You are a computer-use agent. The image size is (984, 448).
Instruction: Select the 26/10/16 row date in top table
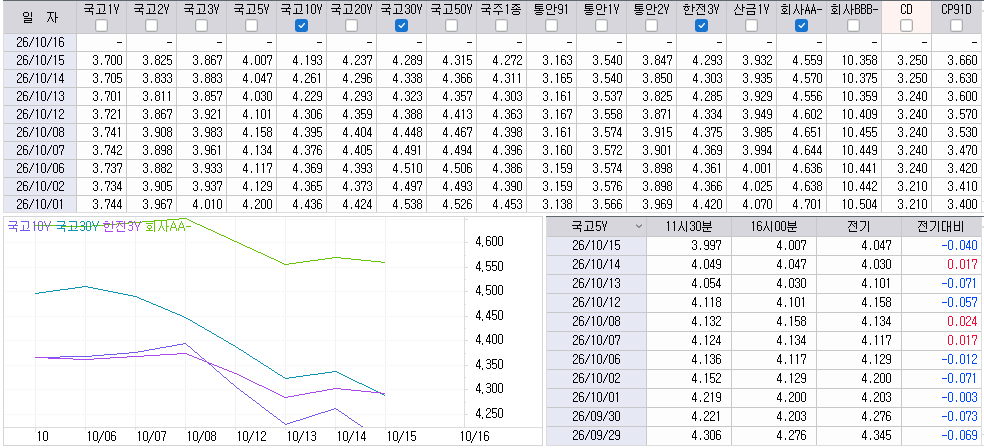coord(39,43)
